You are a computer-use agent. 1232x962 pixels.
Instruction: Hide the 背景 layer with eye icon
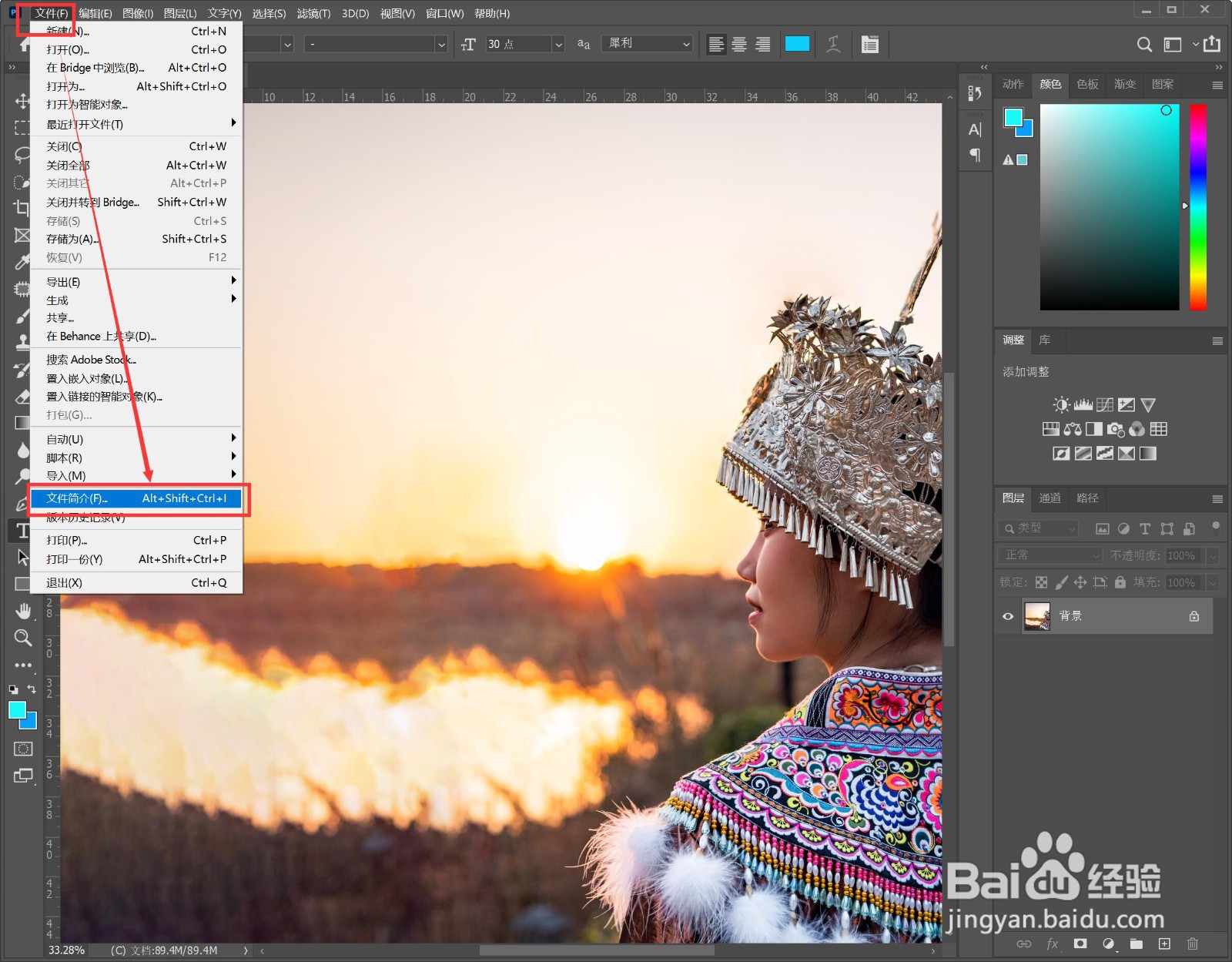coord(1008,616)
